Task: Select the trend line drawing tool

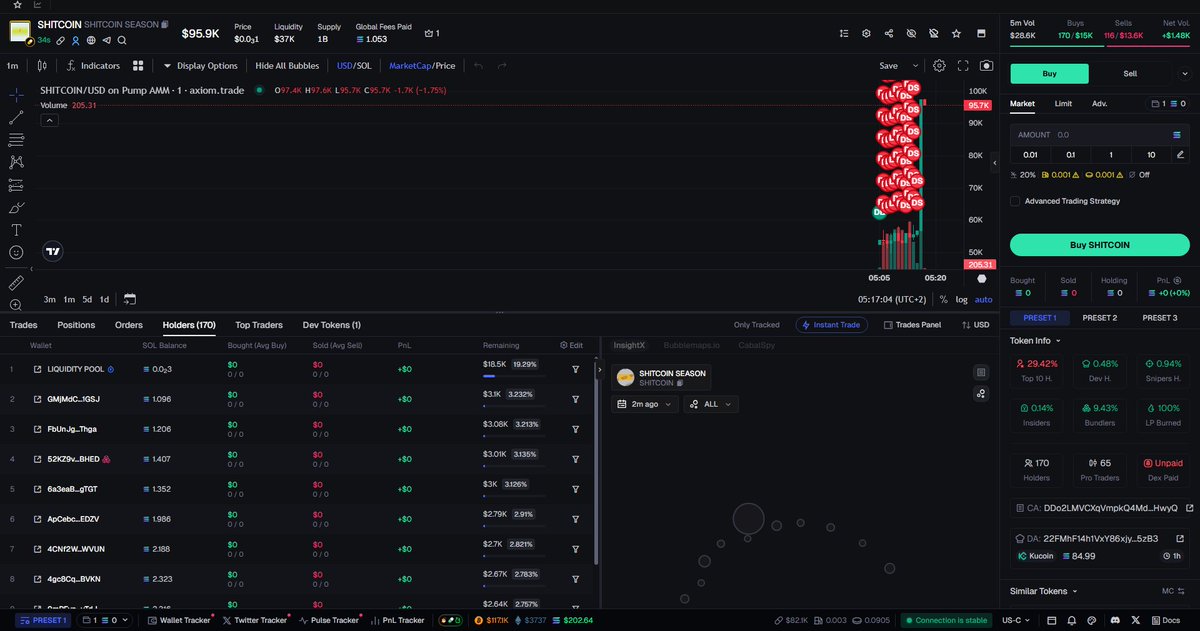Action: coord(17,117)
